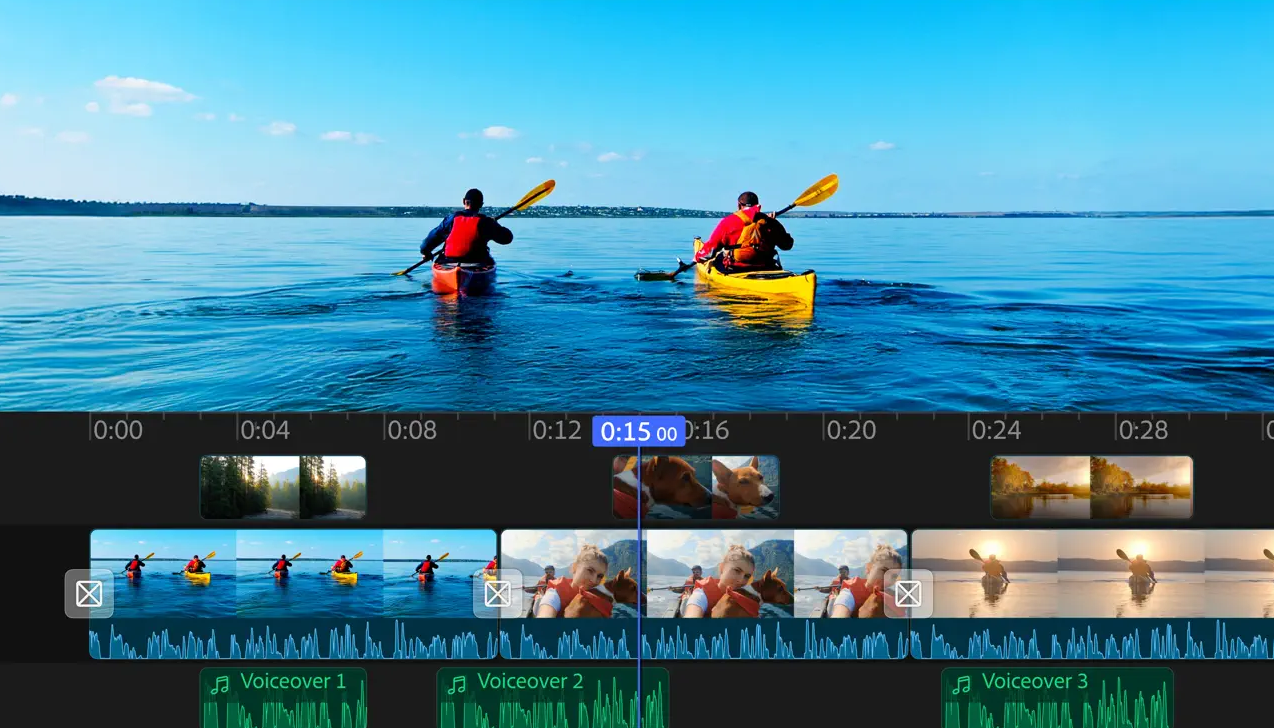This screenshot has width=1274, height=728.
Task: Select the Voiceover 3 audio clip label
Action: click(x=1035, y=682)
